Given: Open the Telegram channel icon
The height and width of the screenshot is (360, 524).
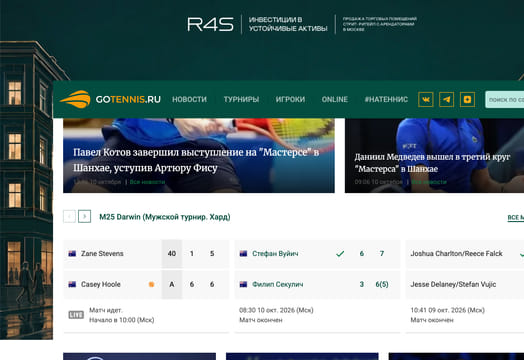Looking at the screenshot, I should (446, 100).
